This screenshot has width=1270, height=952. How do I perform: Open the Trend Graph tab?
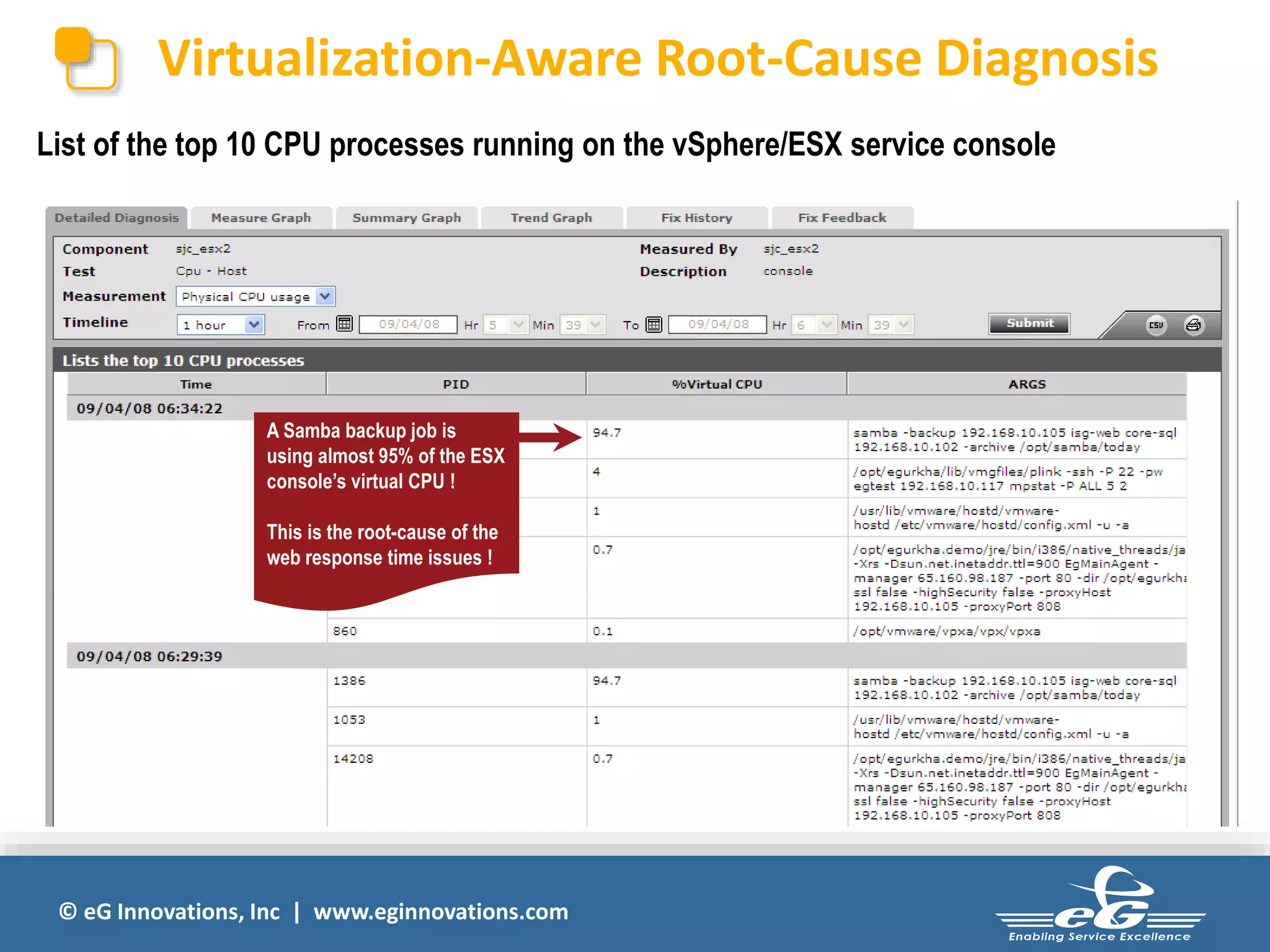tap(551, 218)
